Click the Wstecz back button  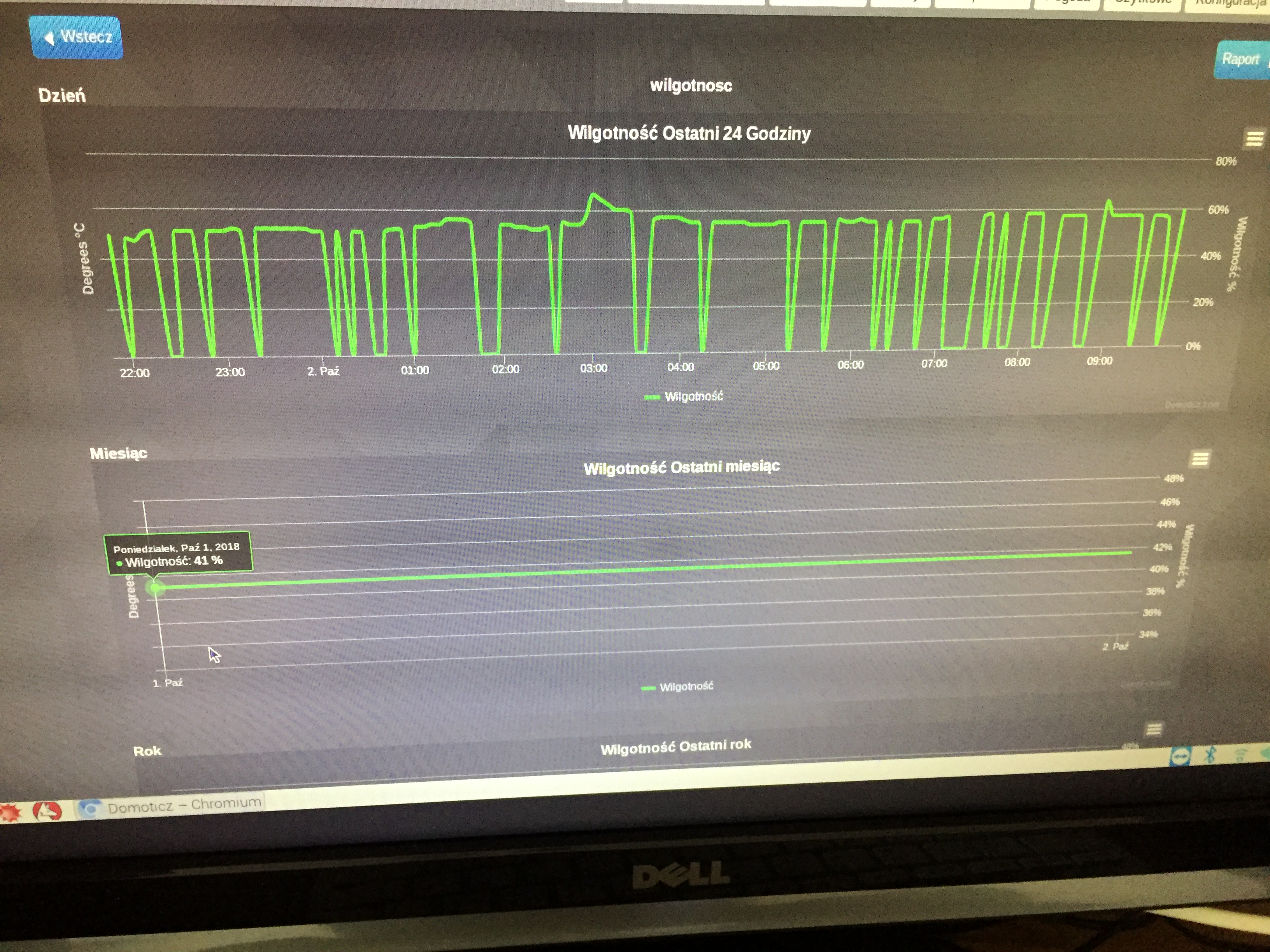[x=76, y=37]
